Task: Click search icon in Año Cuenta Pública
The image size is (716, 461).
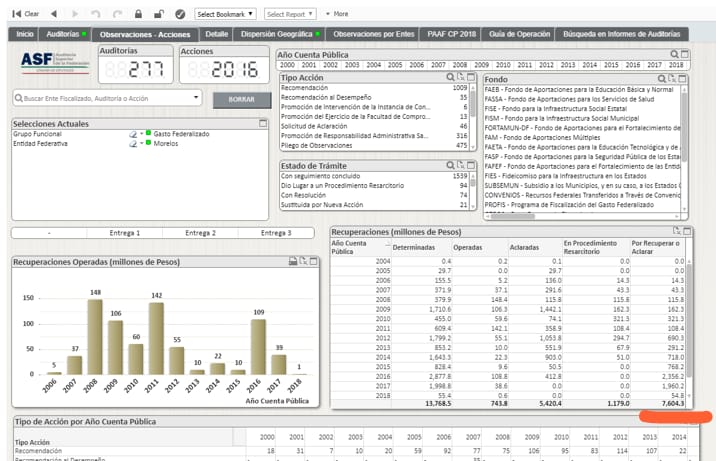Action: 675,54
